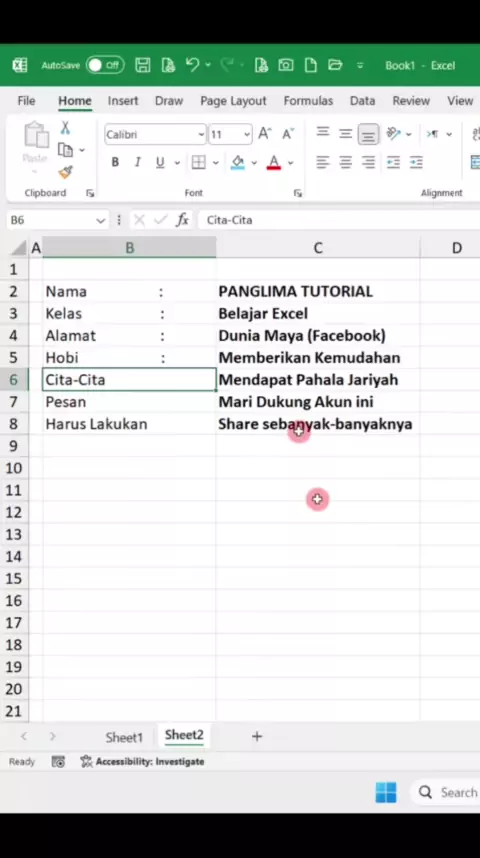This screenshot has height=858, width=480.
Task: Click the Cut scissors icon
Action: [65, 129]
